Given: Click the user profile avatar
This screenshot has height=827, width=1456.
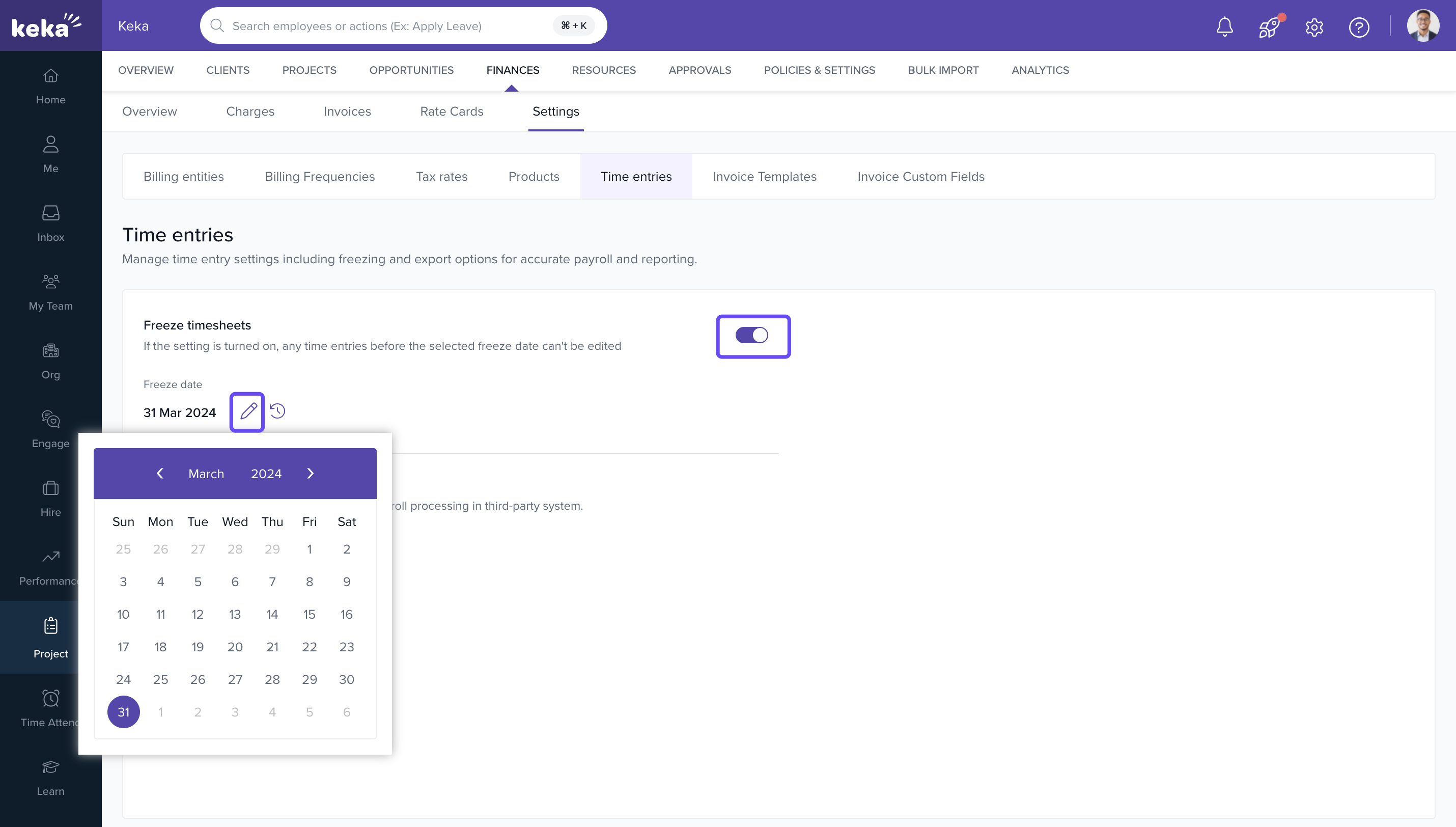Looking at the screenshot, I should point(1422,25).
